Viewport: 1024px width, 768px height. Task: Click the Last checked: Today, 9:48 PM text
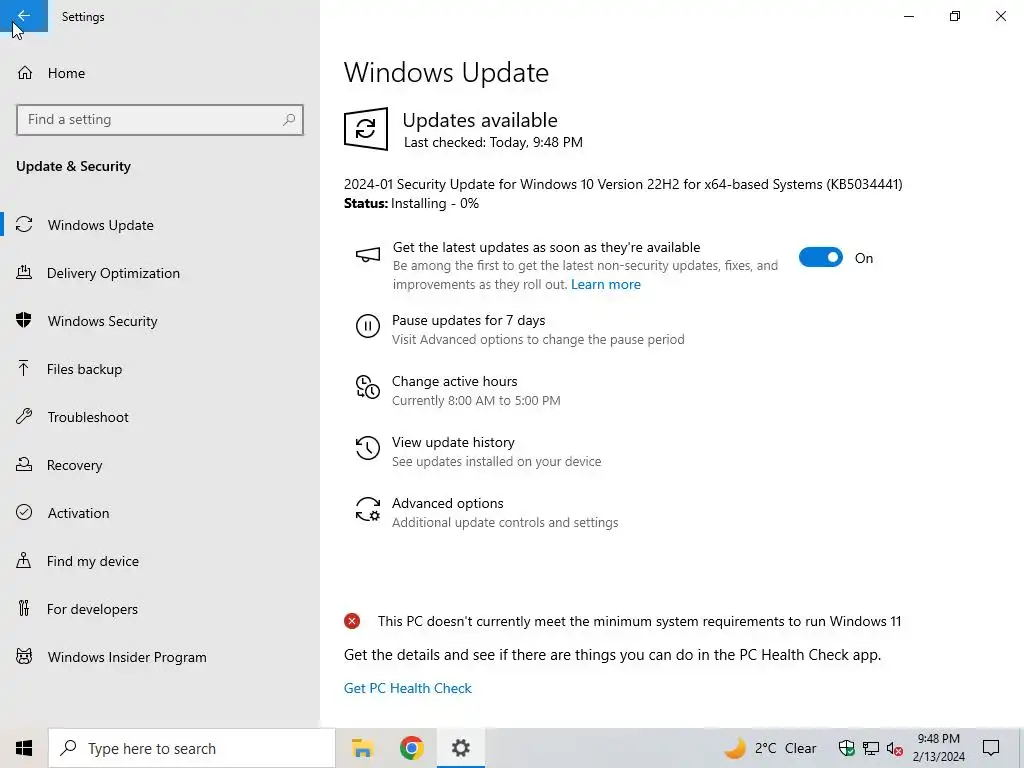coord(493,142)
